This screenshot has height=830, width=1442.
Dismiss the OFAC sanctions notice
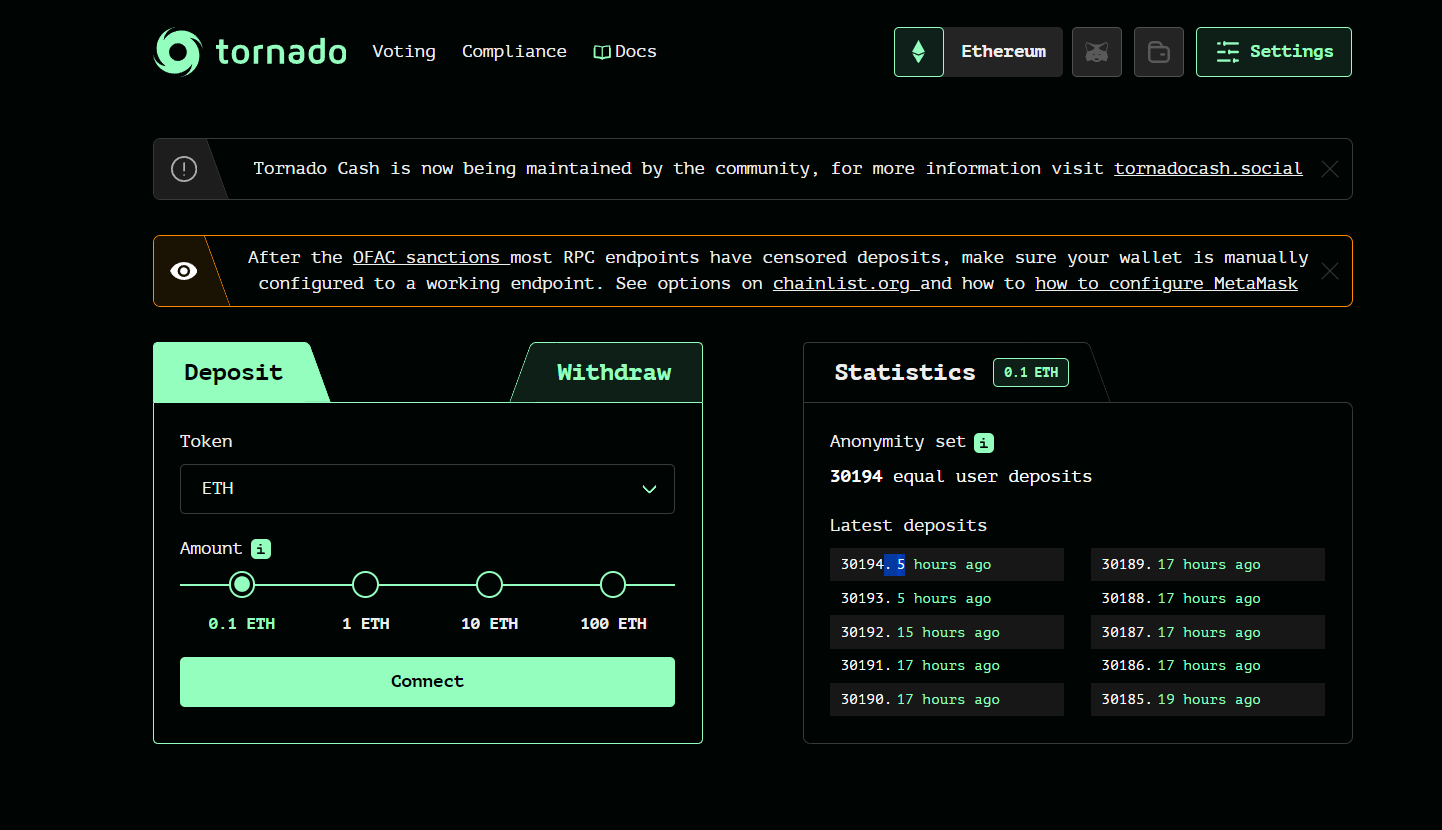(1330, 271)
